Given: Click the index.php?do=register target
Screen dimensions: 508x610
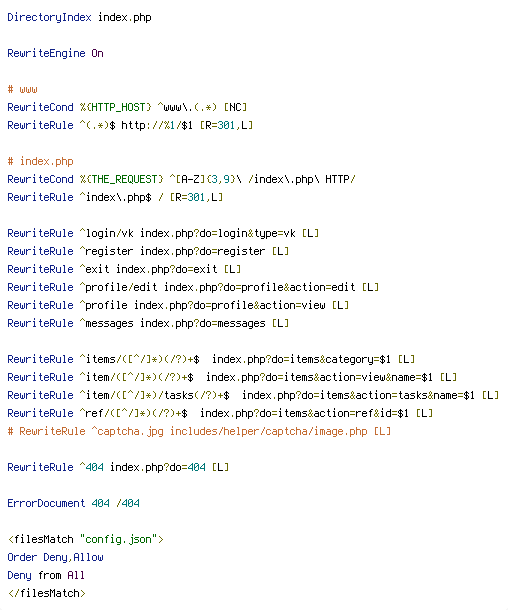Looking at the screenshot, I should pos(202,251).
